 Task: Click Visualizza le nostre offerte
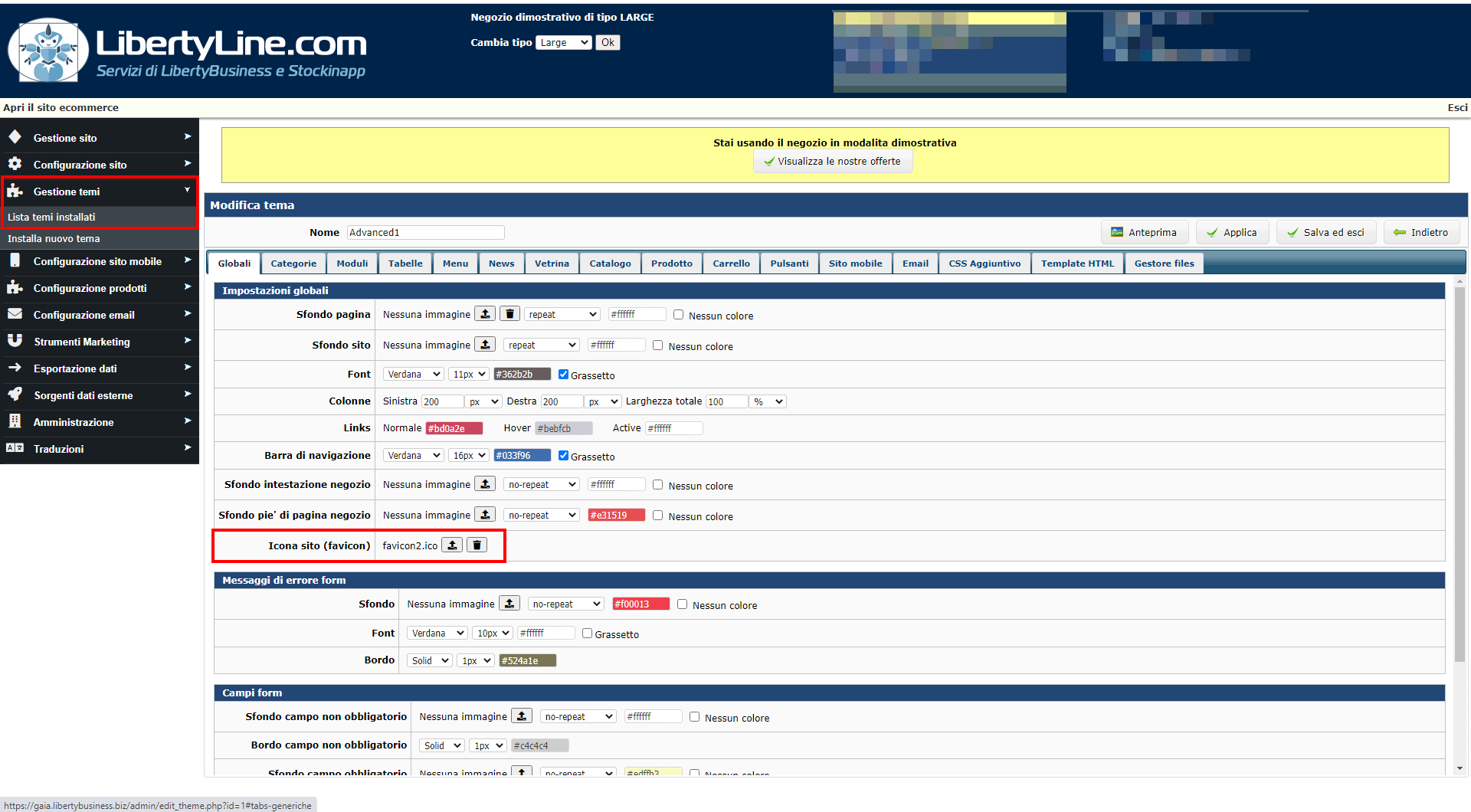point(833,162)
